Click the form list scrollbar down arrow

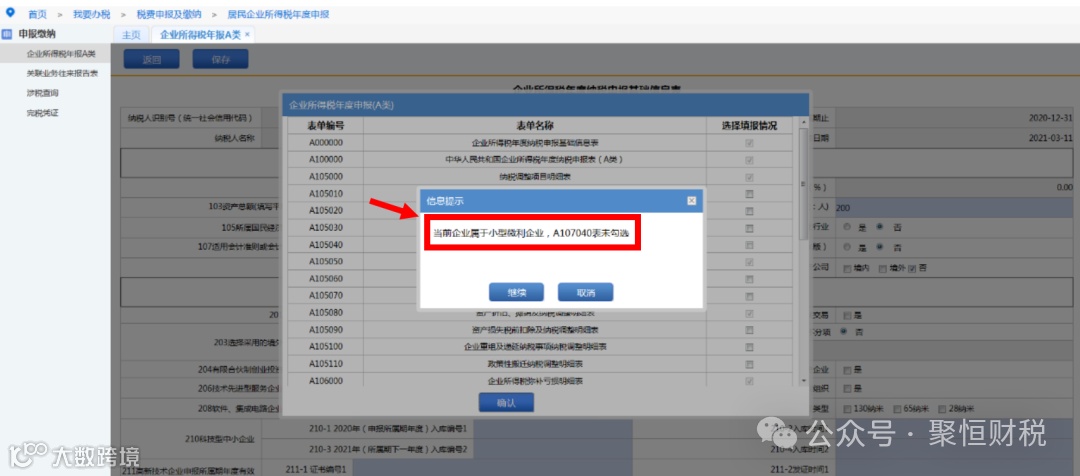point(803,380)
